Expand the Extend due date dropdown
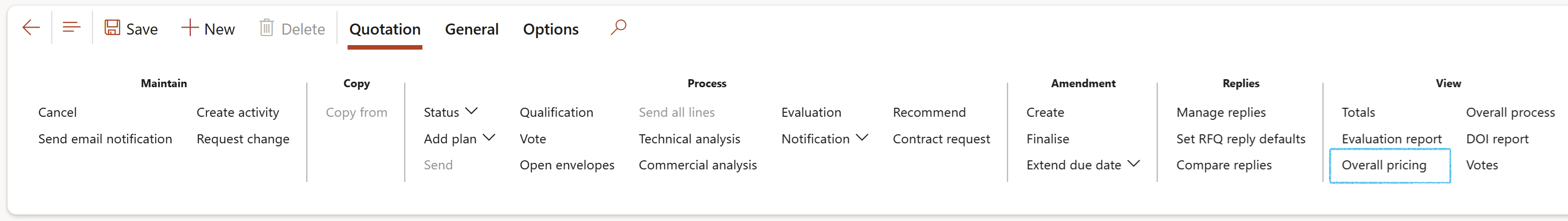This screenshot has height=221, width=1568. pos(1083,165)
